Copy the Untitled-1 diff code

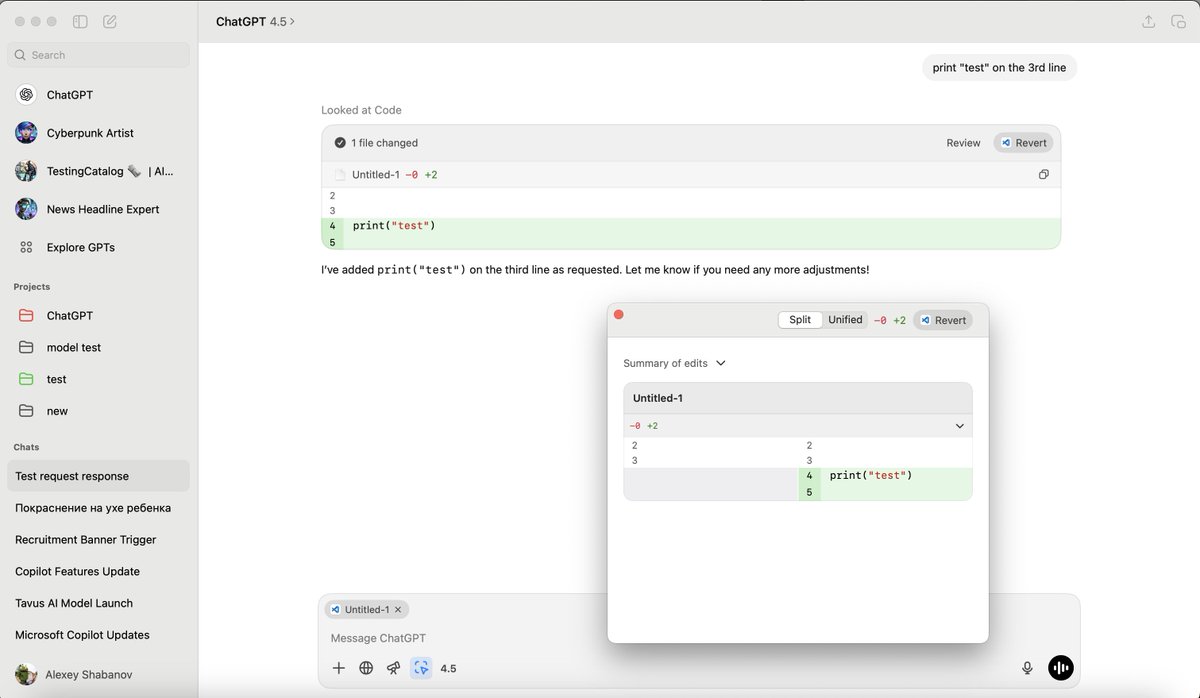1043,174
